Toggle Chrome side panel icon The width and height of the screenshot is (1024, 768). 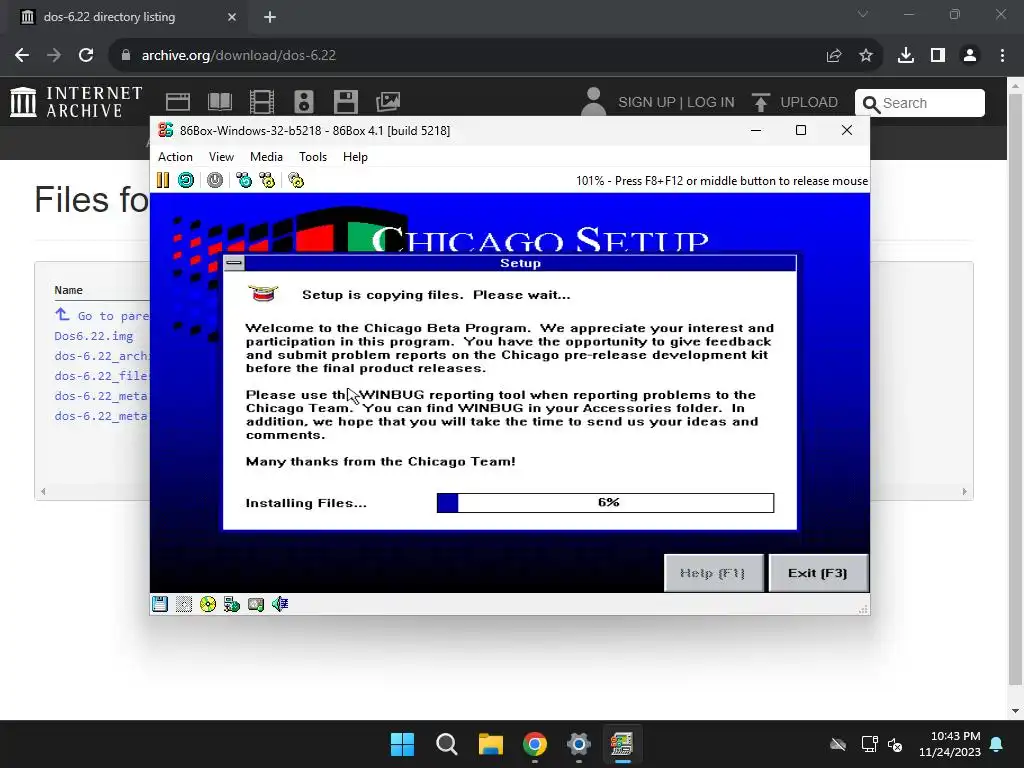938,56
